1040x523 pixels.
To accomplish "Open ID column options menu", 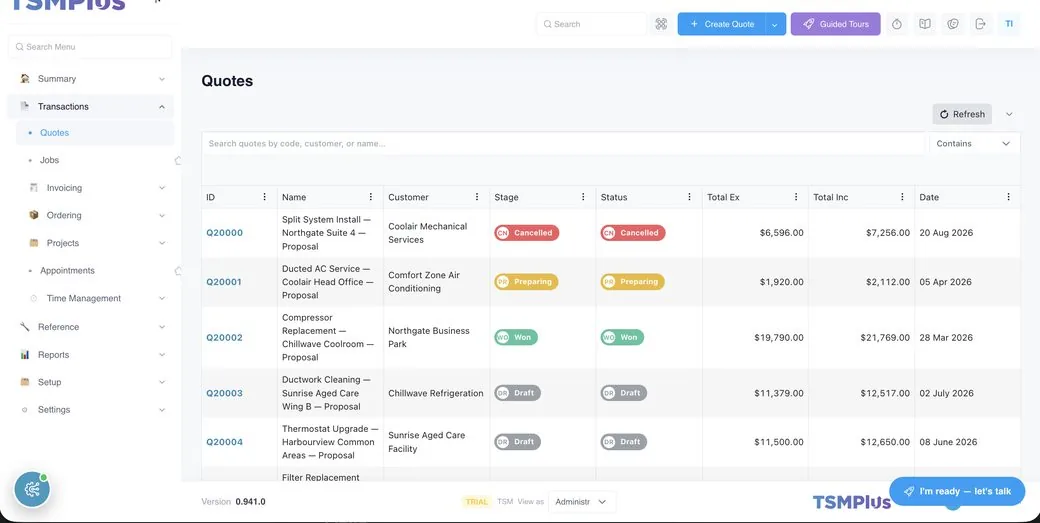I will pos(265,197).
